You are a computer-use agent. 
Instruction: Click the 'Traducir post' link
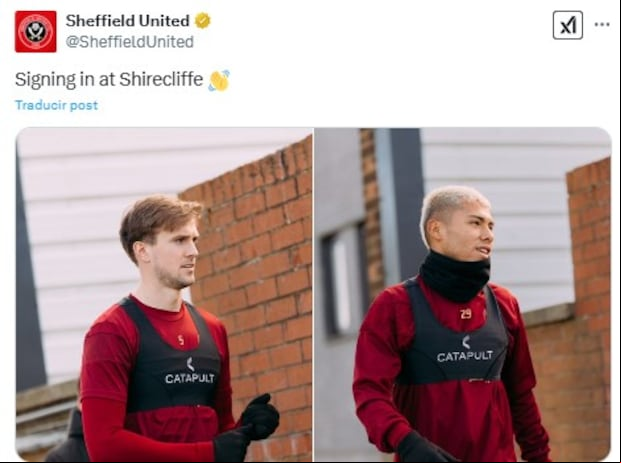point(56,105)
